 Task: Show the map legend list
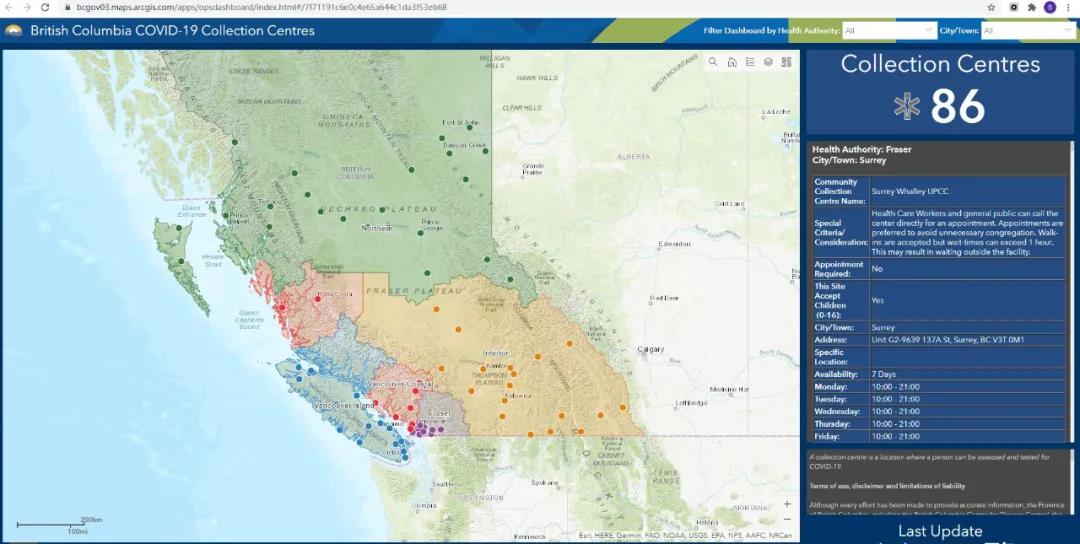(750, 62)
